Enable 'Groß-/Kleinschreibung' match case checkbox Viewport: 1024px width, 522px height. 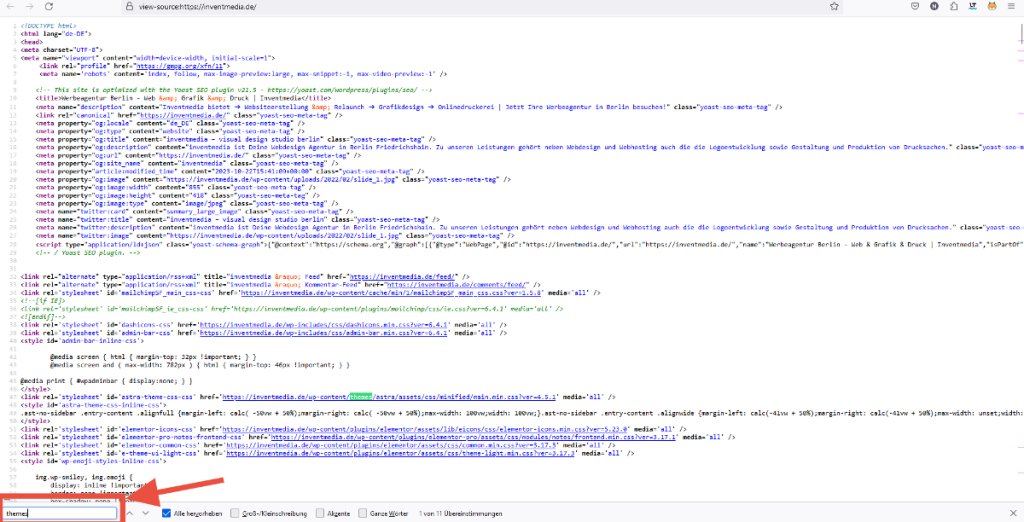tap(232, 513)
